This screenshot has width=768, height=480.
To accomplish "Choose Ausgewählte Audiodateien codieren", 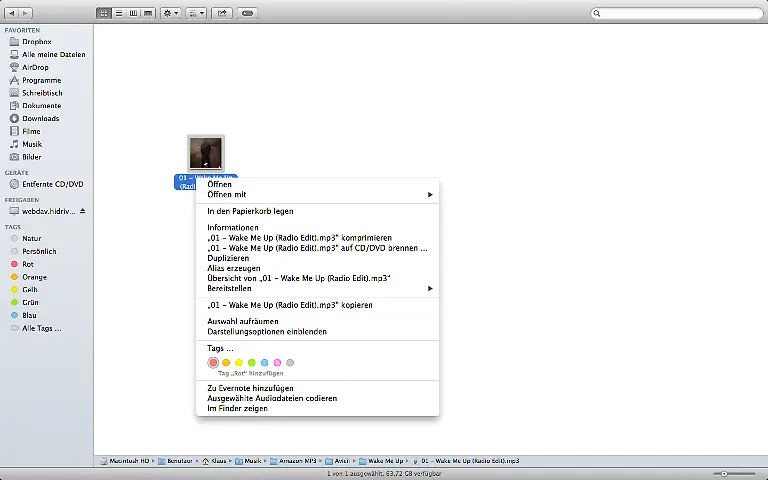I will click(x=317, y=398).
